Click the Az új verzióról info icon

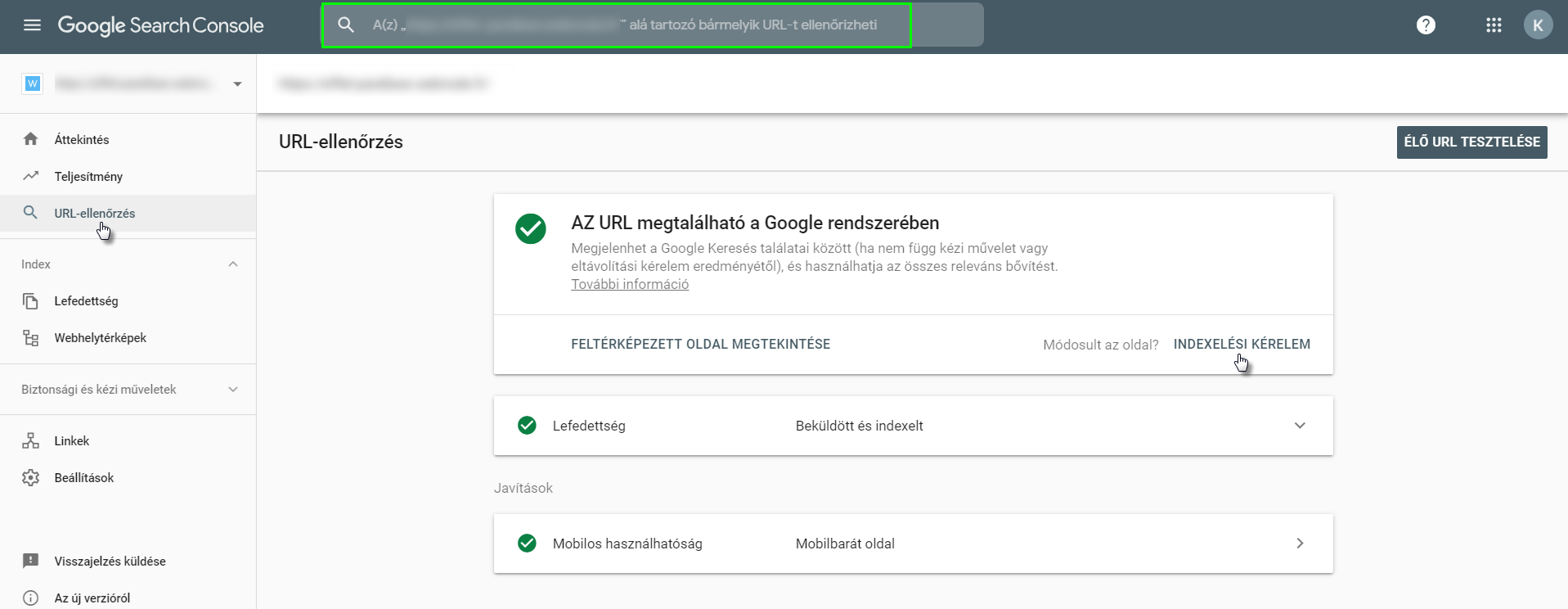31,598
